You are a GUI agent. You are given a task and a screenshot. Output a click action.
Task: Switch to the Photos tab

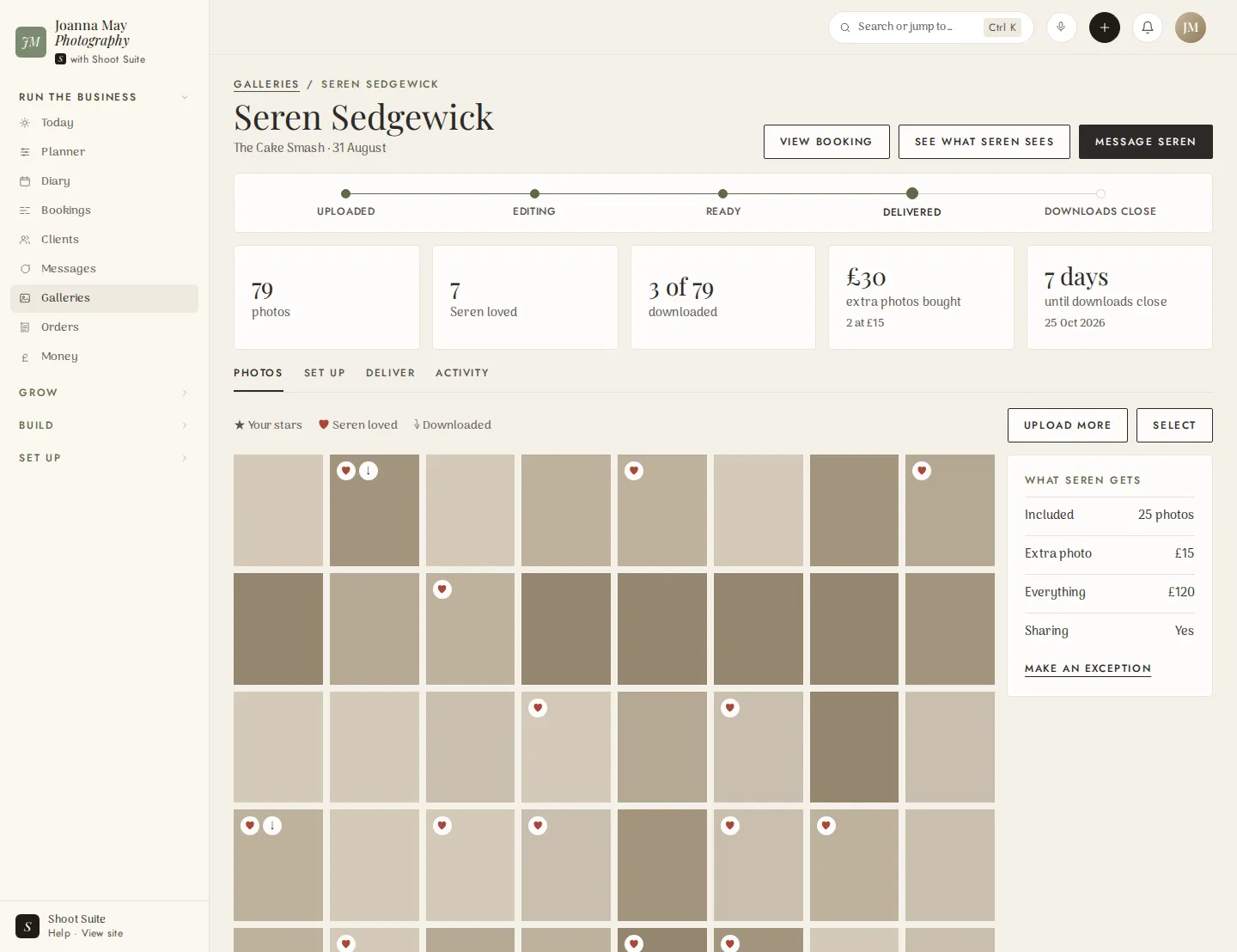pyautogui.click(x=259, y=373)
